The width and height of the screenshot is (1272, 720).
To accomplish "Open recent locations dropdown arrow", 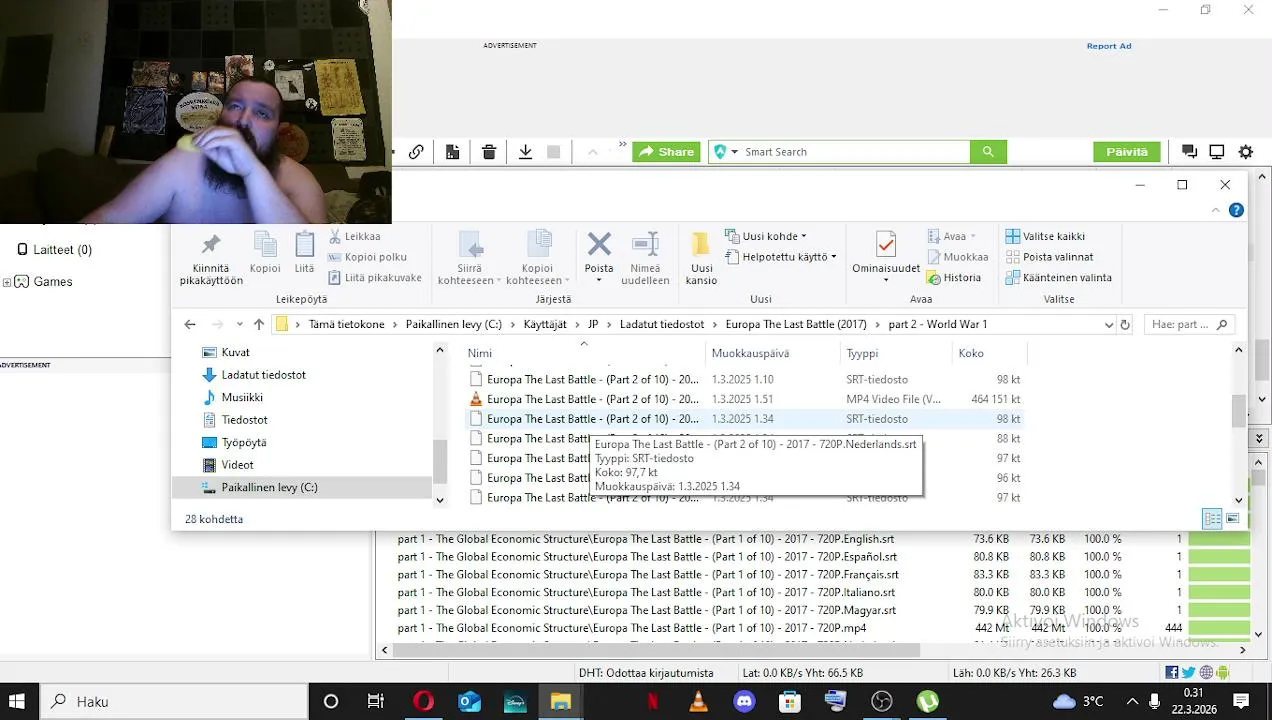I will (239, 325).
